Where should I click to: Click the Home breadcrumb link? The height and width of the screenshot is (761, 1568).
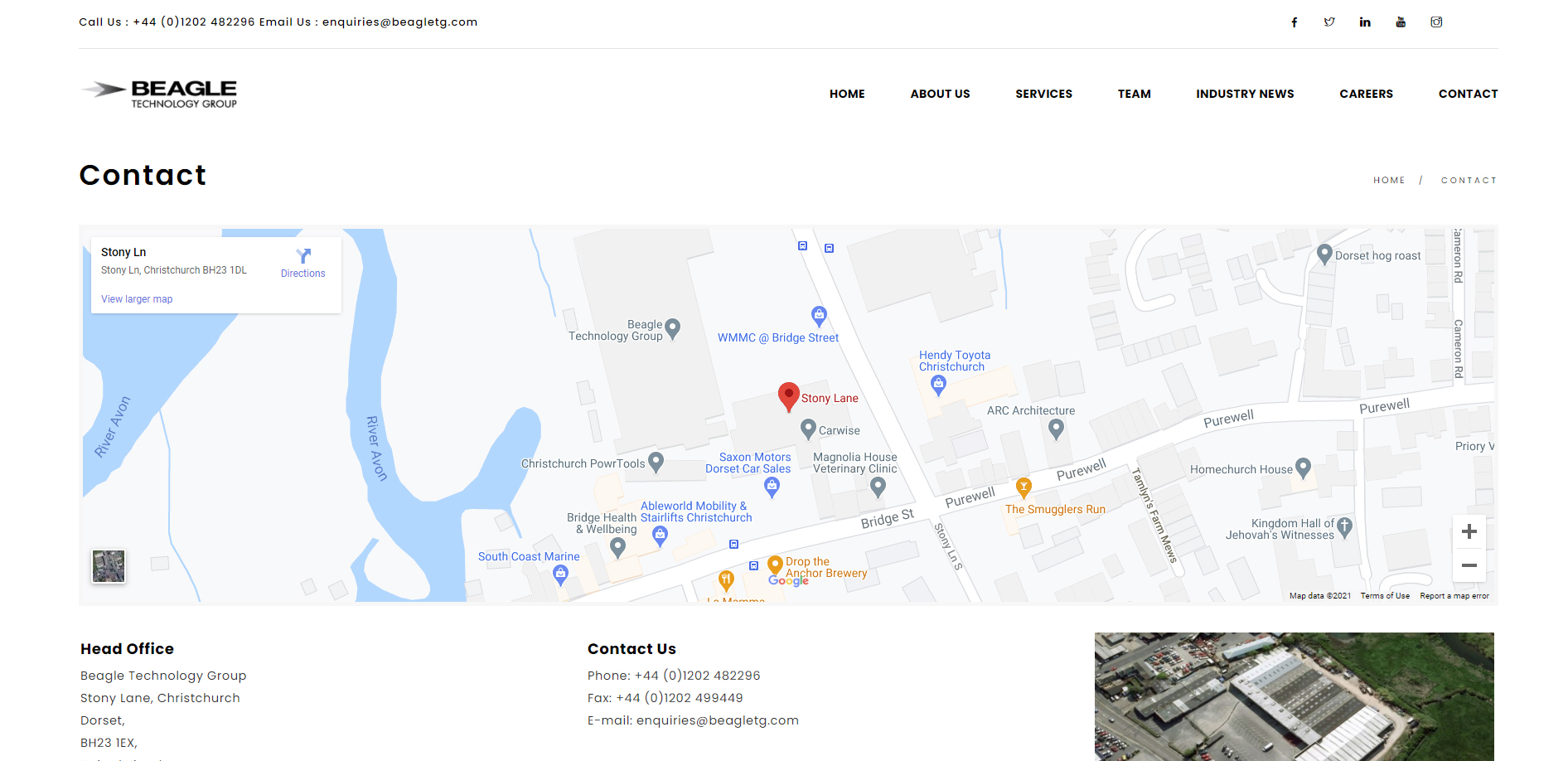(1389, 180)
